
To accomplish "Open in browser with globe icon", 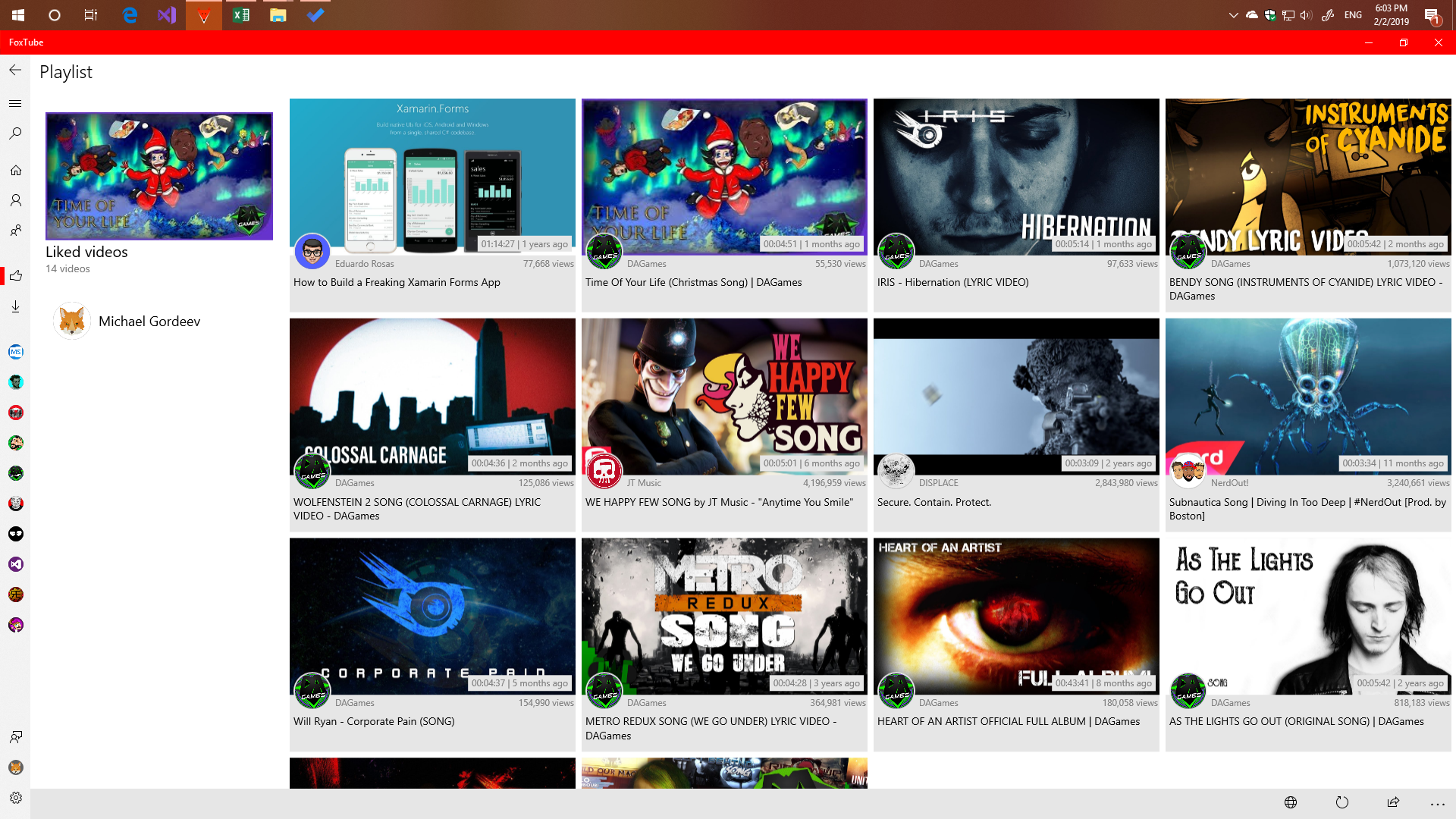I will (1291, 802).
